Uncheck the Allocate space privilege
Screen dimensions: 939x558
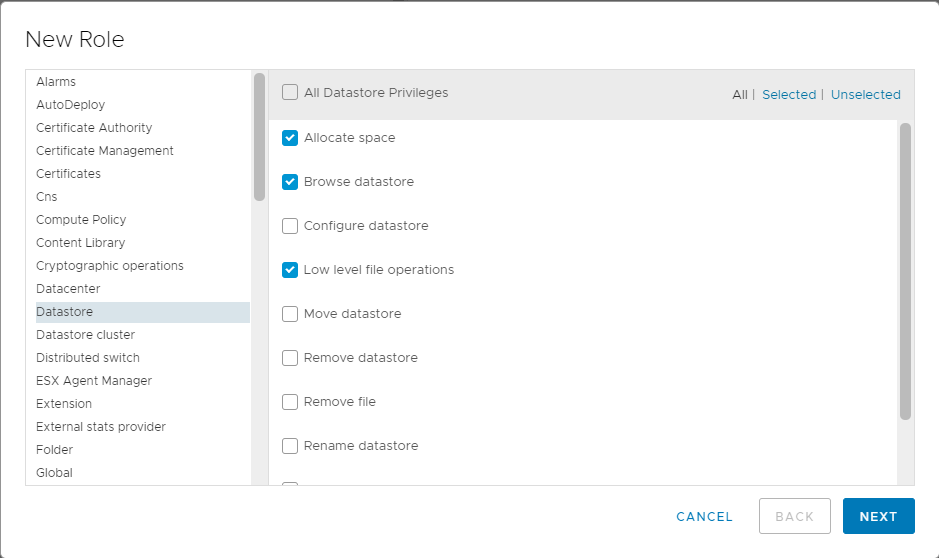pos(290,138)
